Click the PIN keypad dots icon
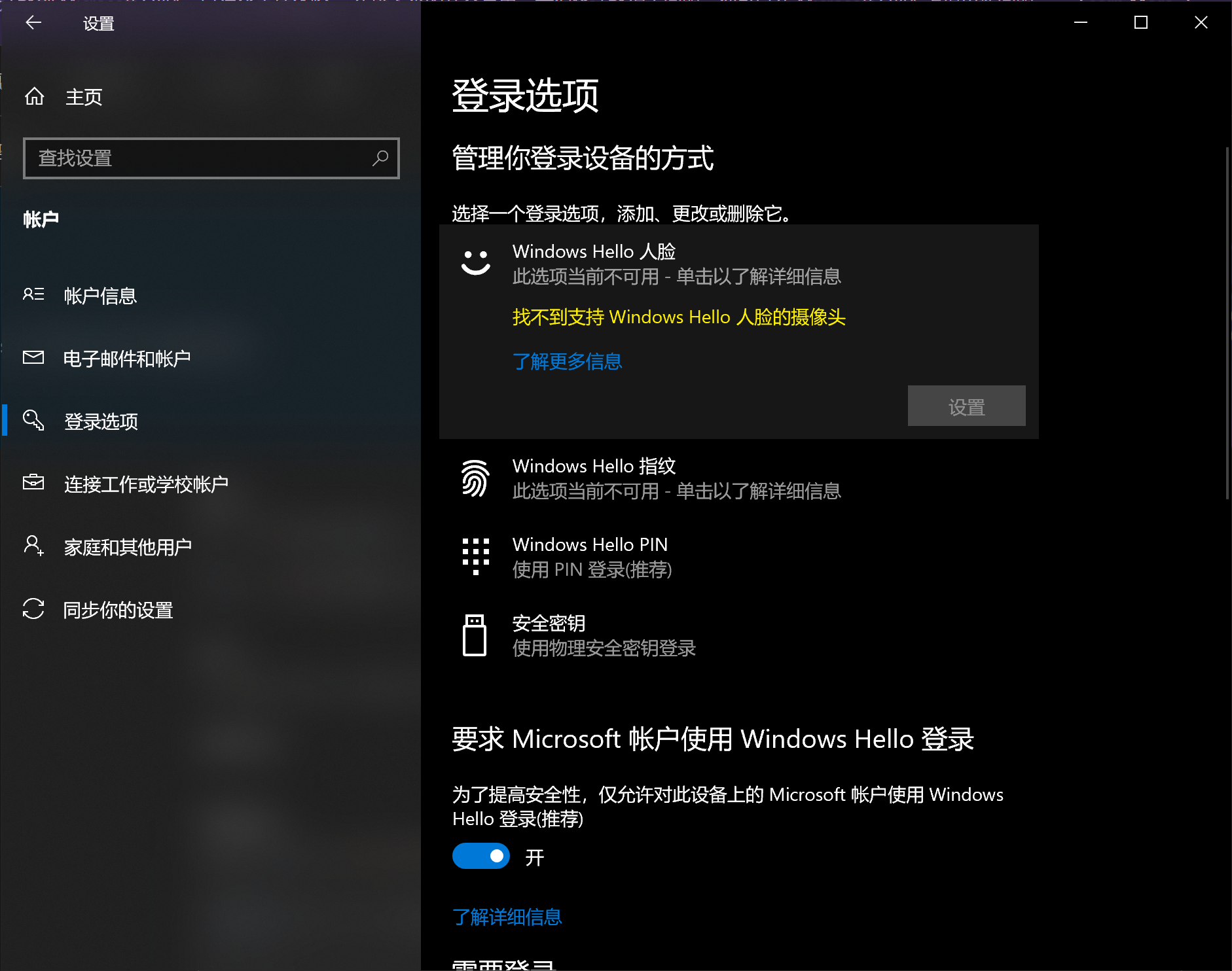 pyautogui.click(x=476, y=557)
